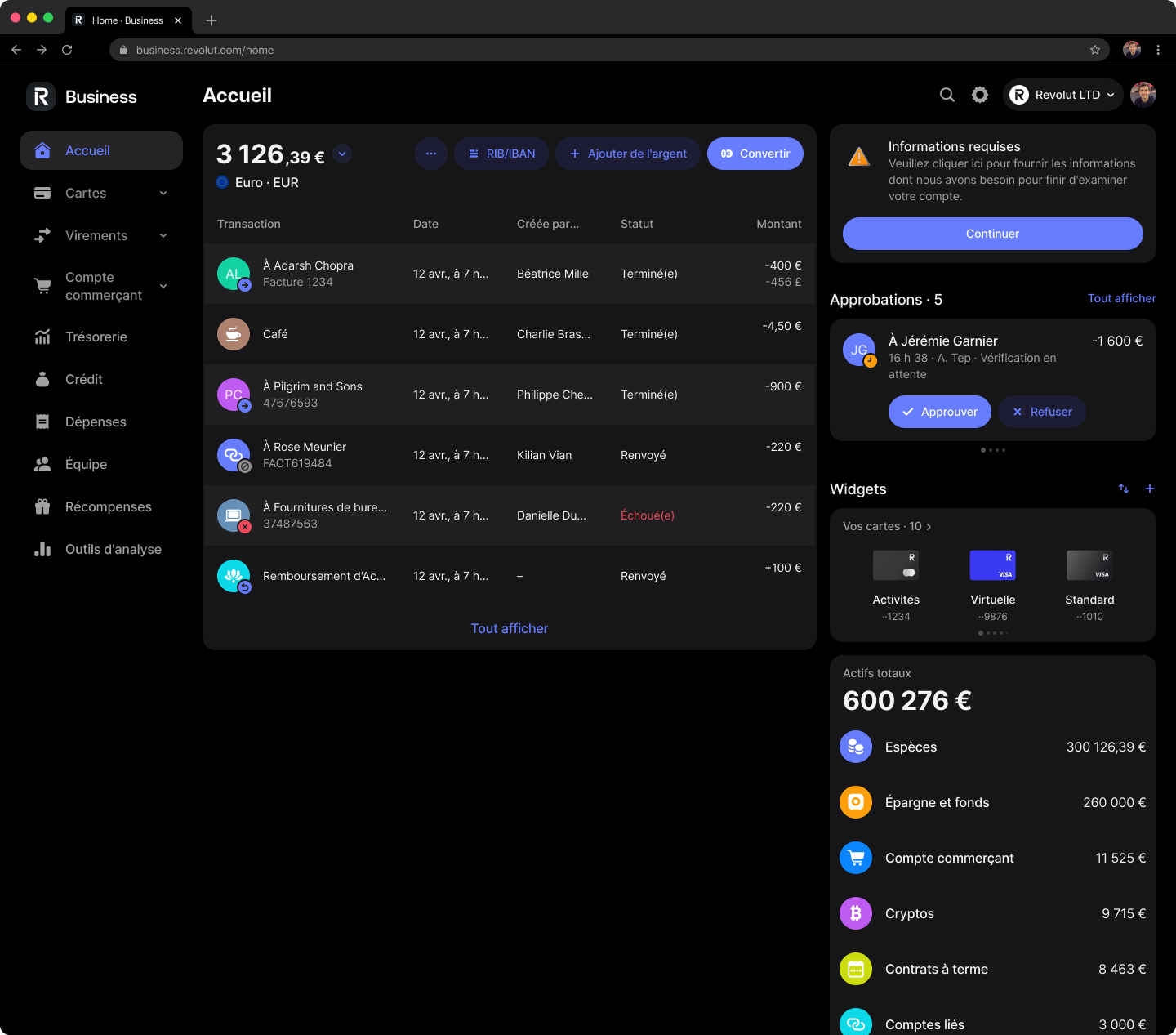Open the Accueil home icon in sidebar
1176x1035 pixels.
click(42, 150)
